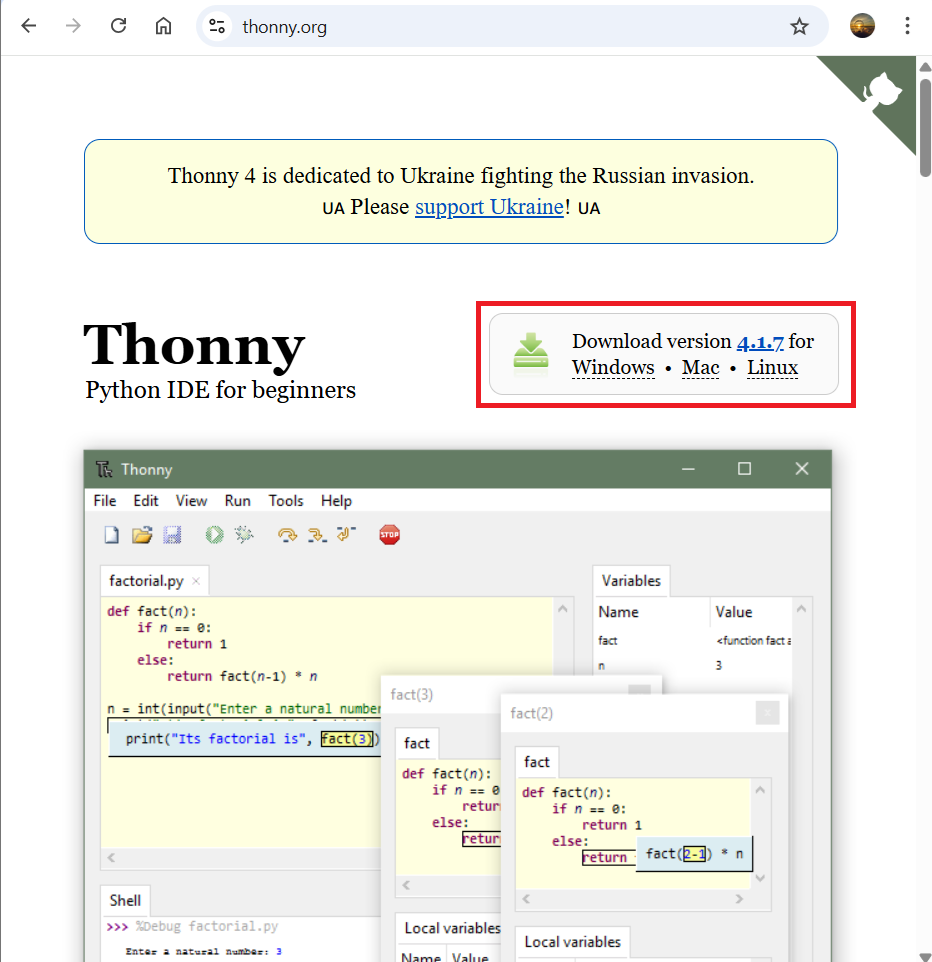
Task: Open an existing file in Thonny
Action: coord(141,534)
